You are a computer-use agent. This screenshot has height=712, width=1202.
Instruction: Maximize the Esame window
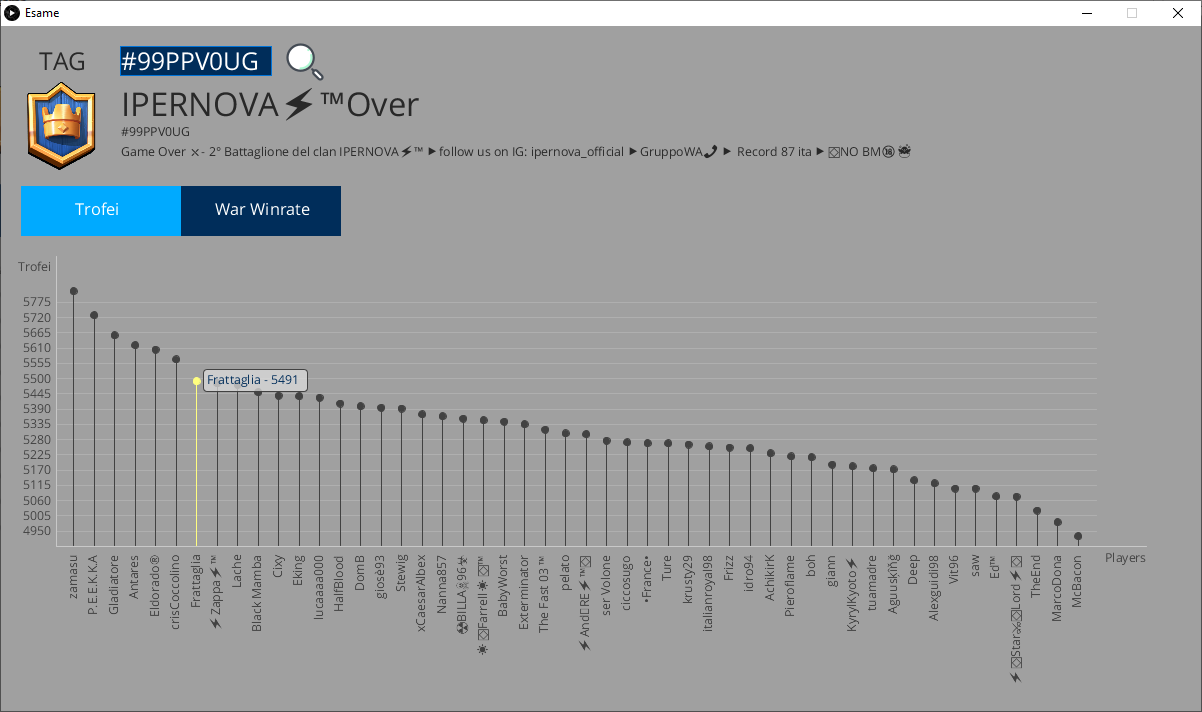[1132, 13]
